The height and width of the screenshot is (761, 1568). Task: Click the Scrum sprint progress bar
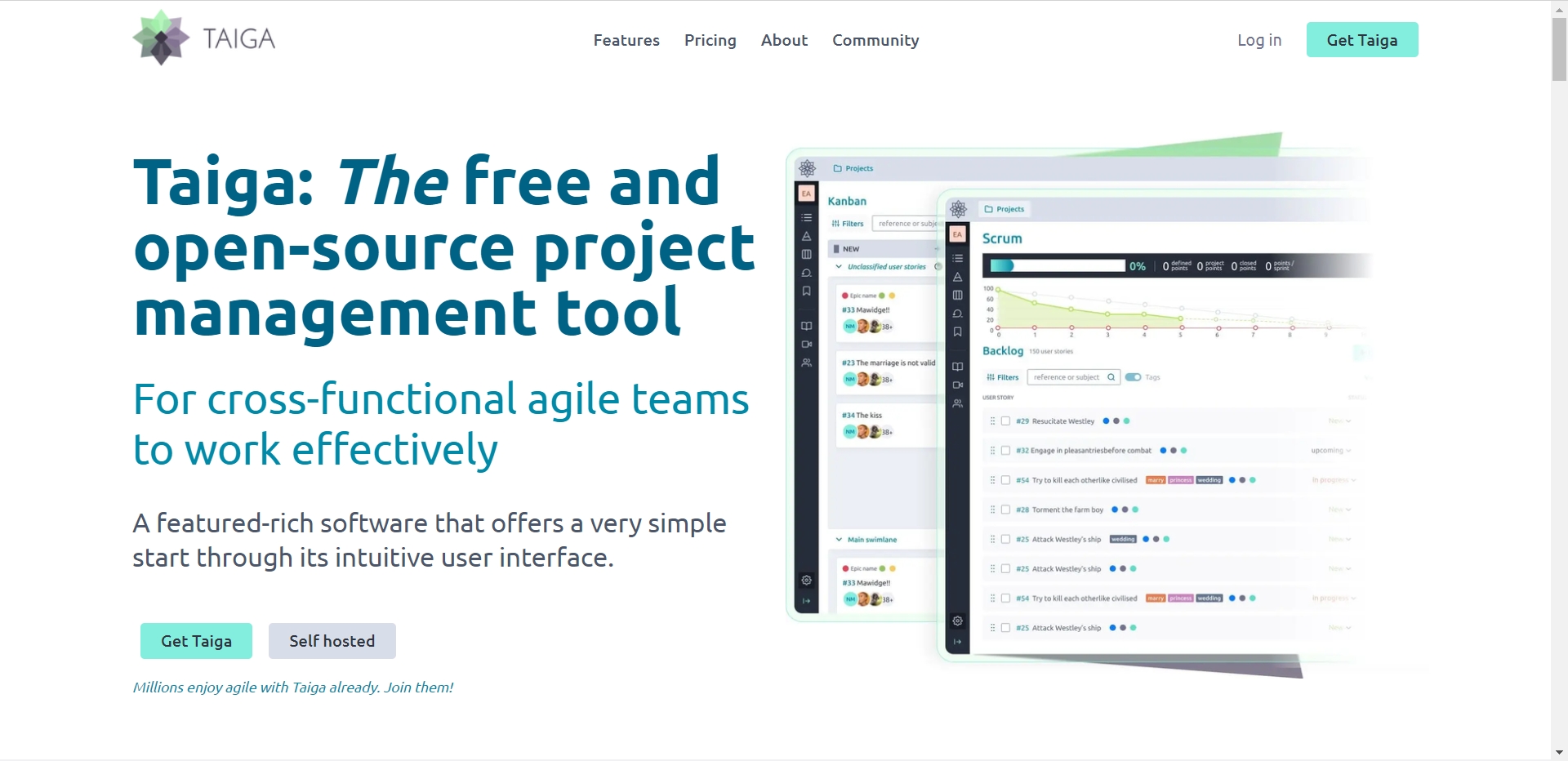coord(1058,265)
